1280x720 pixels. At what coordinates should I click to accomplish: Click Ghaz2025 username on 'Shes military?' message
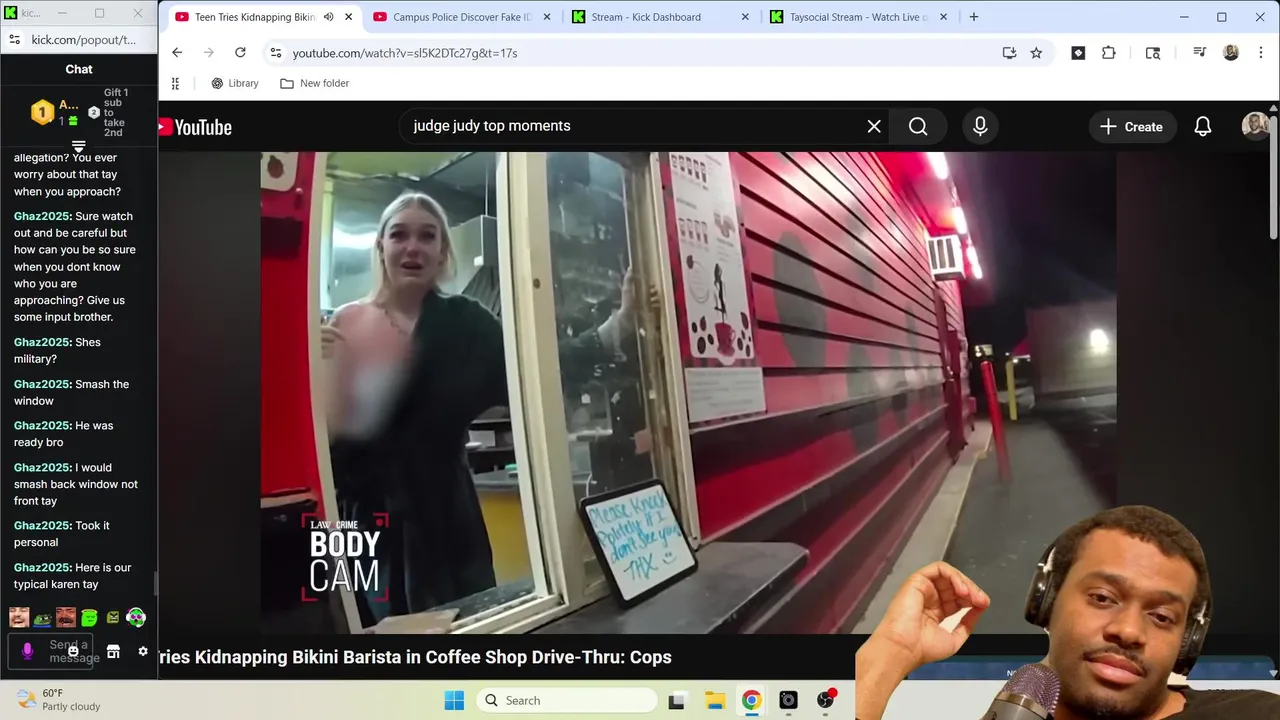point(42,342)
